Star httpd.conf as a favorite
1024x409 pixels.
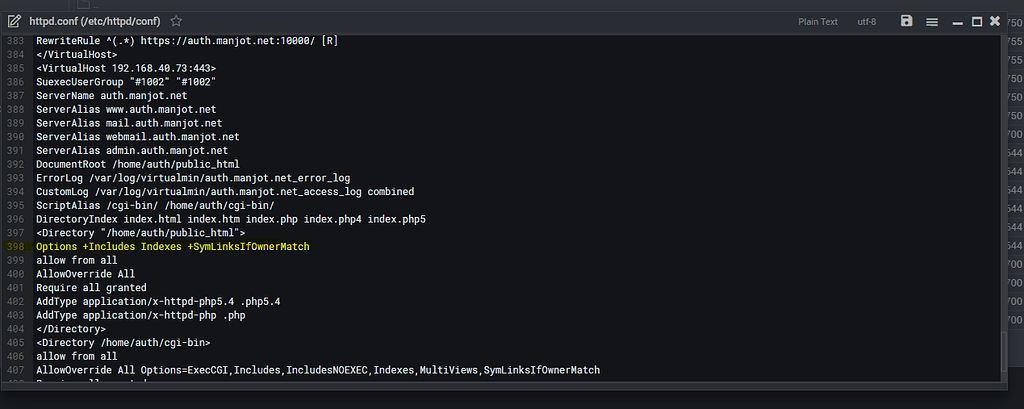176,21
